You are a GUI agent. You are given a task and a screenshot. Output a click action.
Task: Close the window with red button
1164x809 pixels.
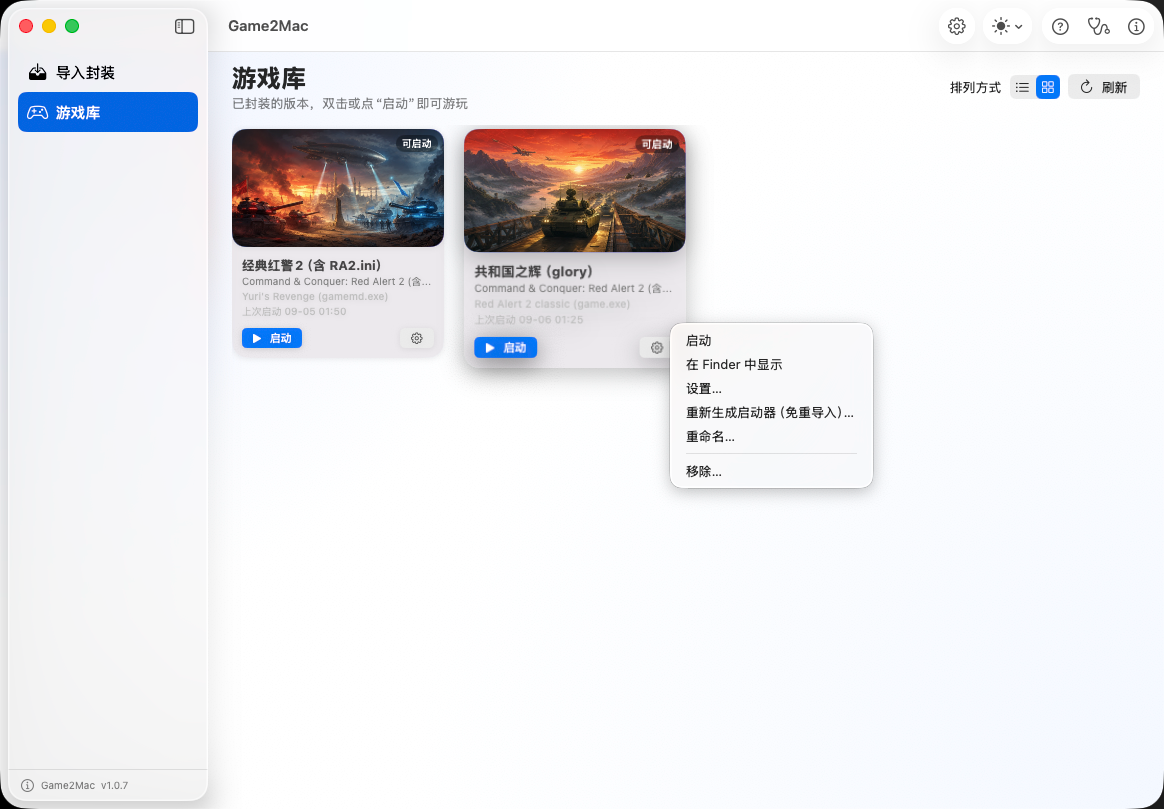[26, 26]
